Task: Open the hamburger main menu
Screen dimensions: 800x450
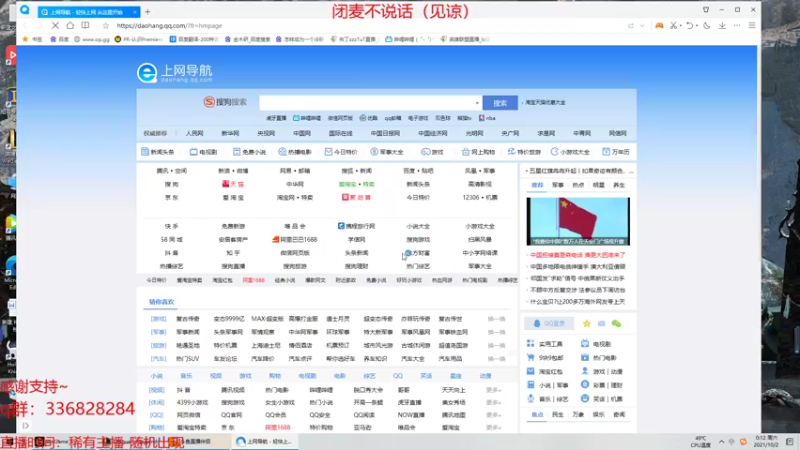Action: coord(752,26)
